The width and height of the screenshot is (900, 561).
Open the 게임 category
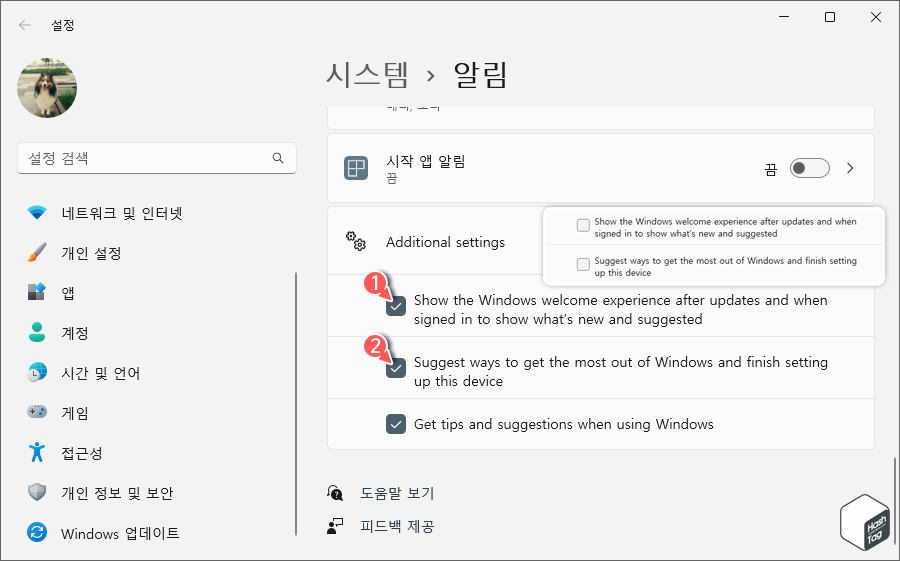[75, 413]
